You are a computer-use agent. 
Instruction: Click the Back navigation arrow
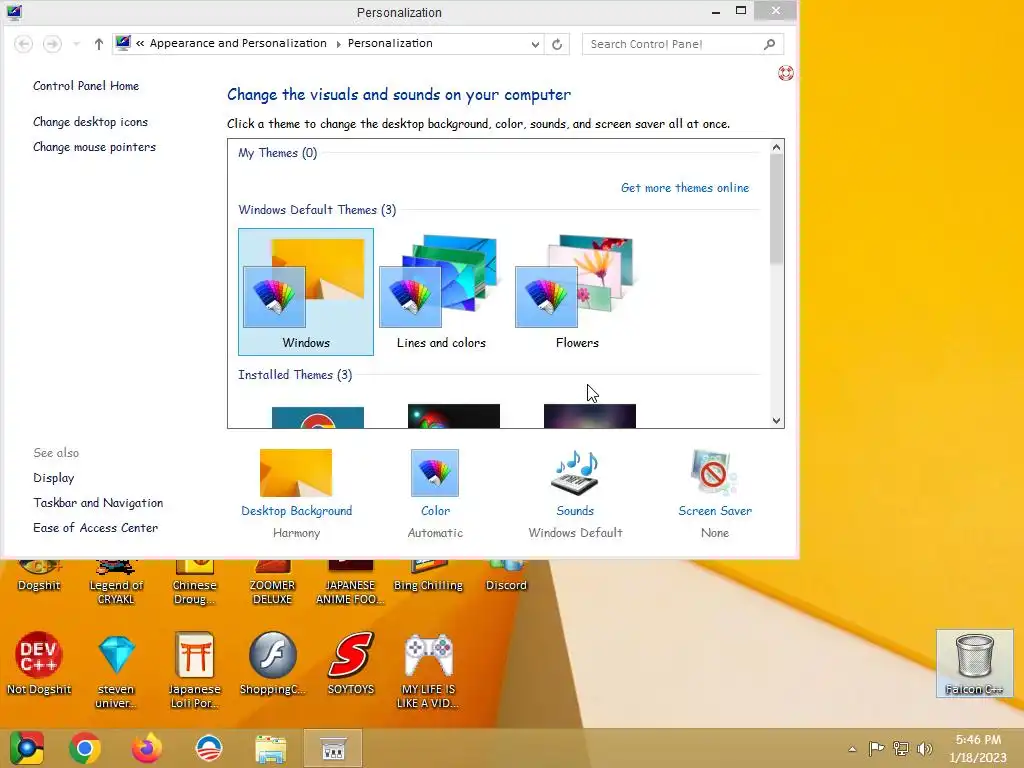(24, 44)
